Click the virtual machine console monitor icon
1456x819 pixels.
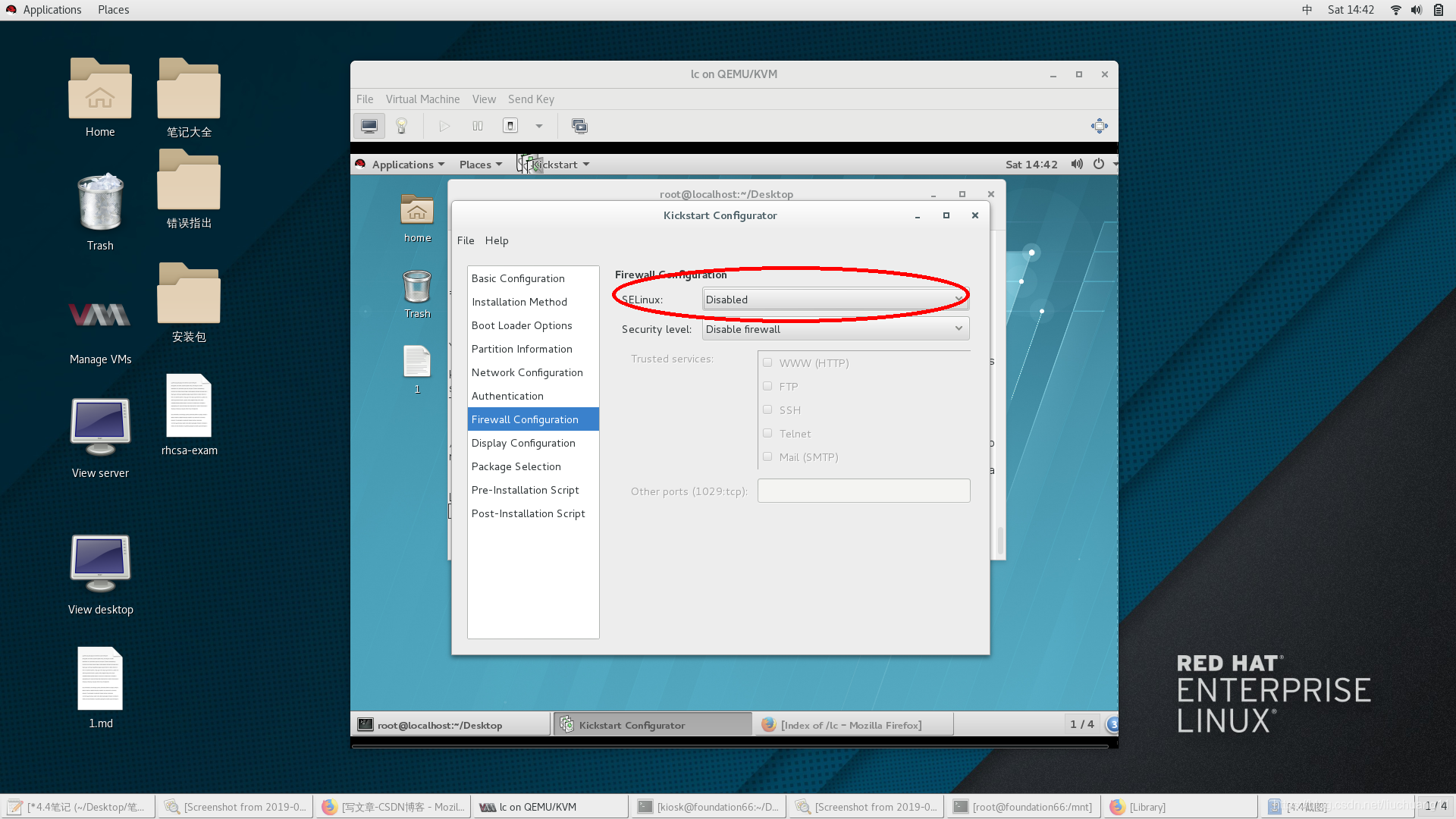pos(369,126)
